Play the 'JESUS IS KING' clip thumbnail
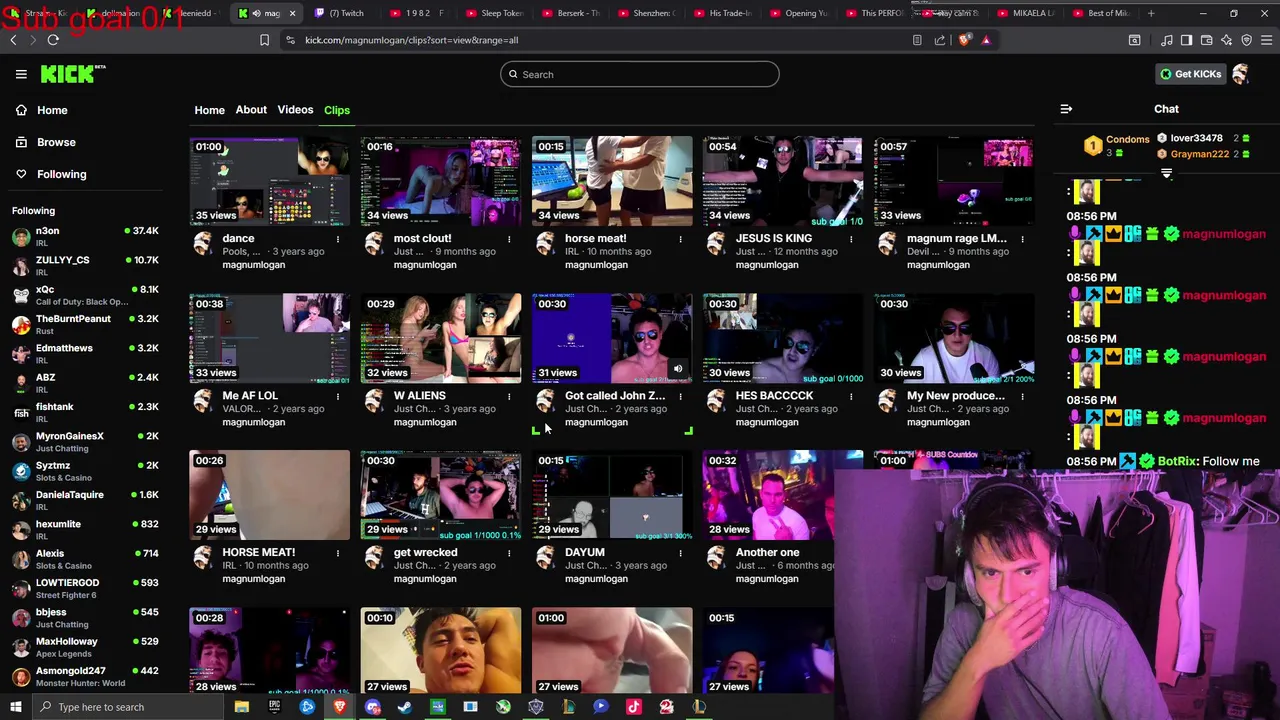Screen dimensions: 1280x720 (783, 181)
